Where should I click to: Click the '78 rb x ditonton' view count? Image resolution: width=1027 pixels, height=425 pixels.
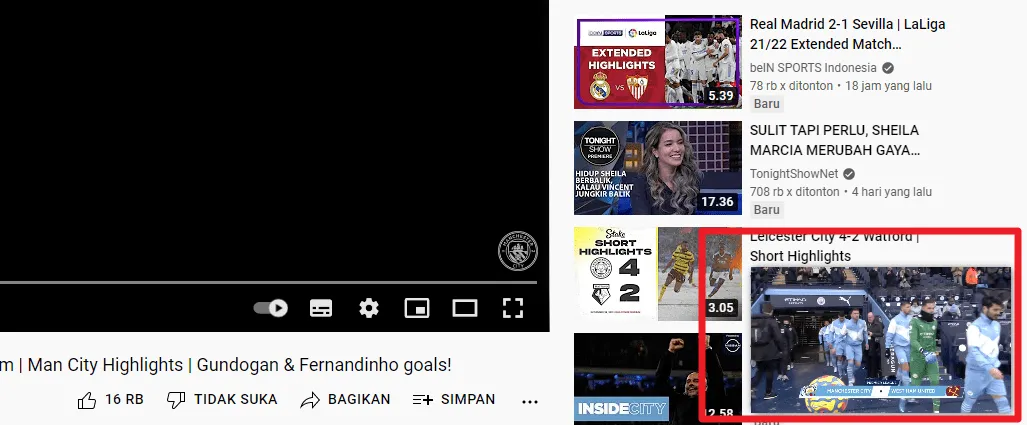[791, 86]
